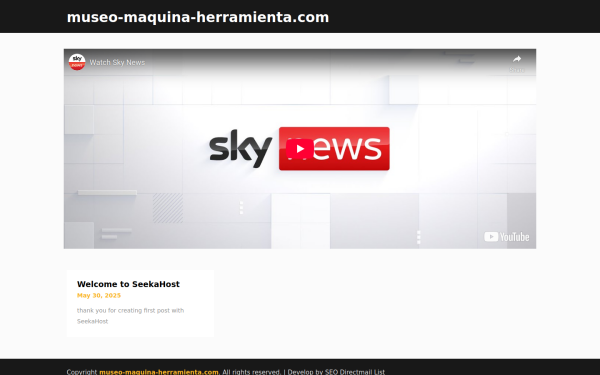This screenshot has height=375, width=600.
Task: Open the museo-maquina-herramienta.com site title
Action: pyautogui.click(x=198, y=17)
